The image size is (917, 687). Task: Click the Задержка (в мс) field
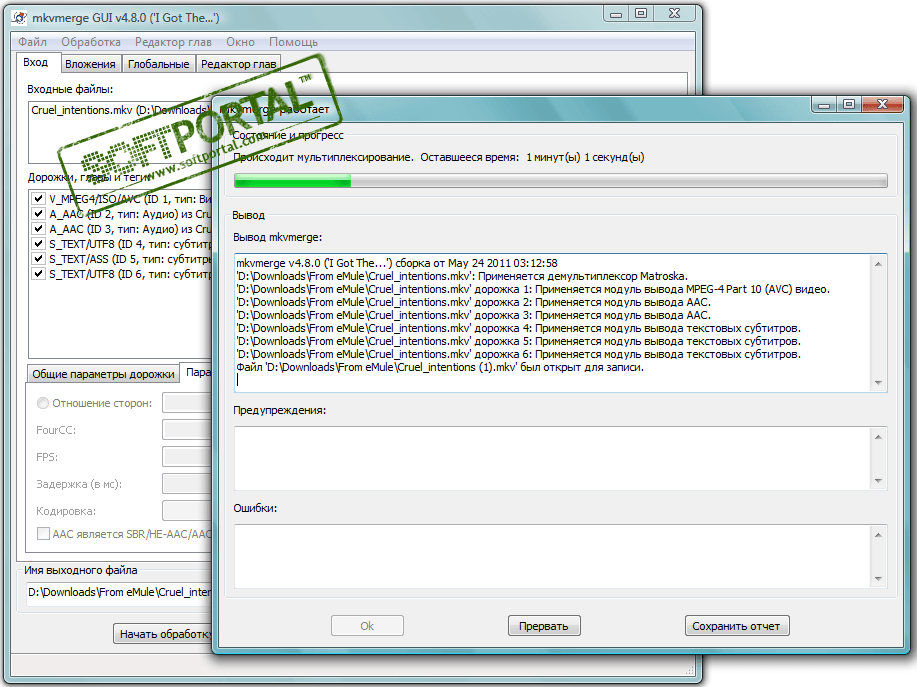pyautogui.click(x=187, y=484)
